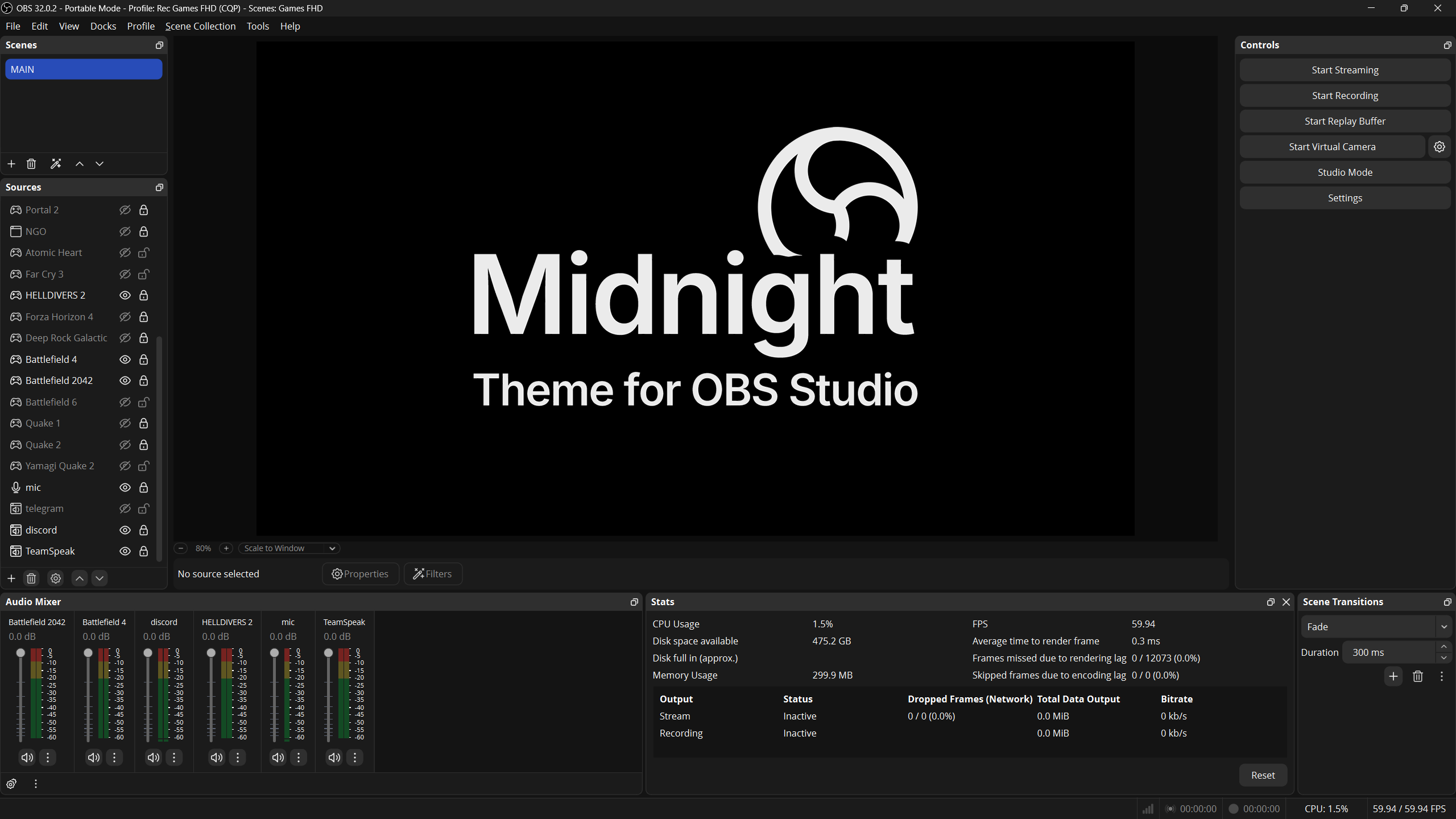Show the Portal 2 source

[125, 210]
